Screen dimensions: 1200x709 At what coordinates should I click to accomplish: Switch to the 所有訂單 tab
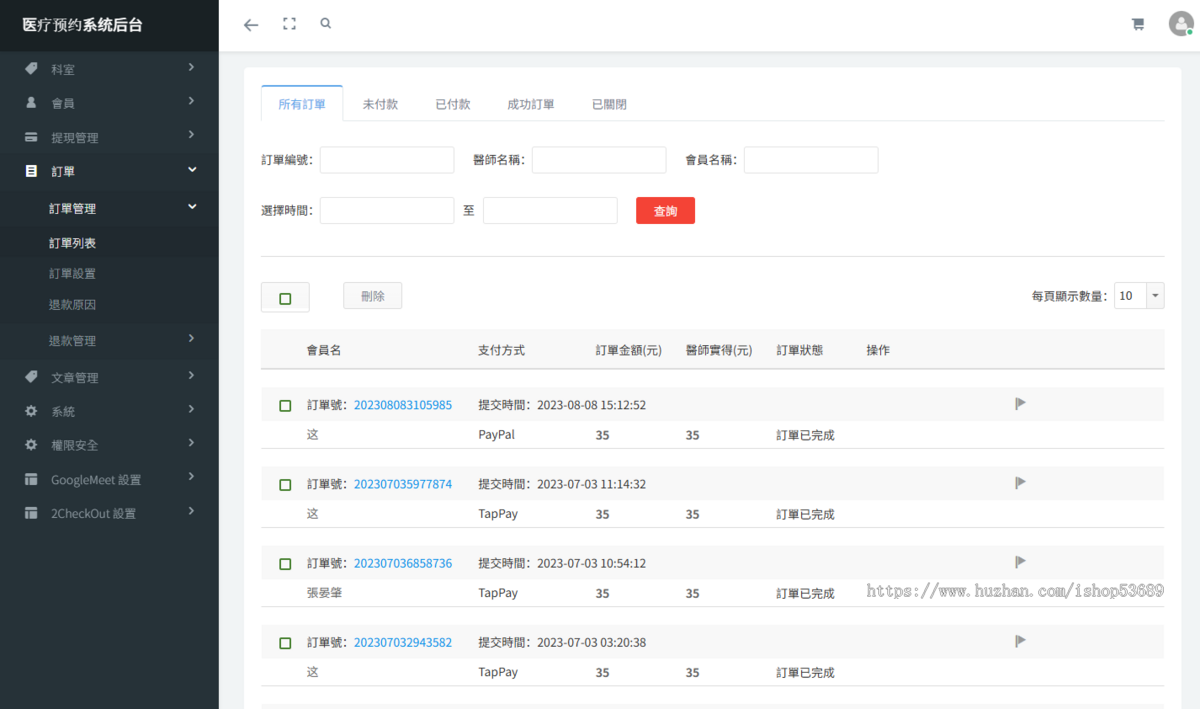[x=302, y=104]
